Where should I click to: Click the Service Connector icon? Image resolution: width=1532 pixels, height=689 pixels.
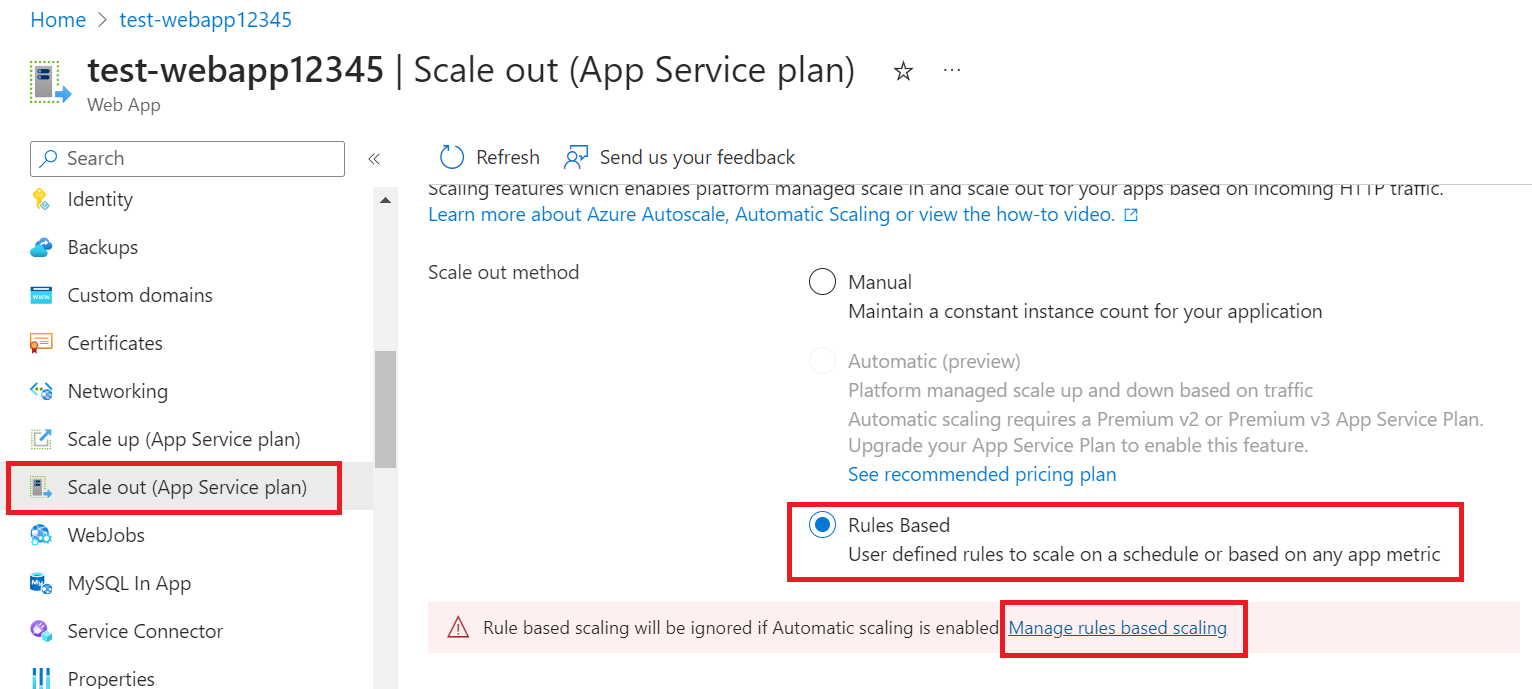pos(41,631)
